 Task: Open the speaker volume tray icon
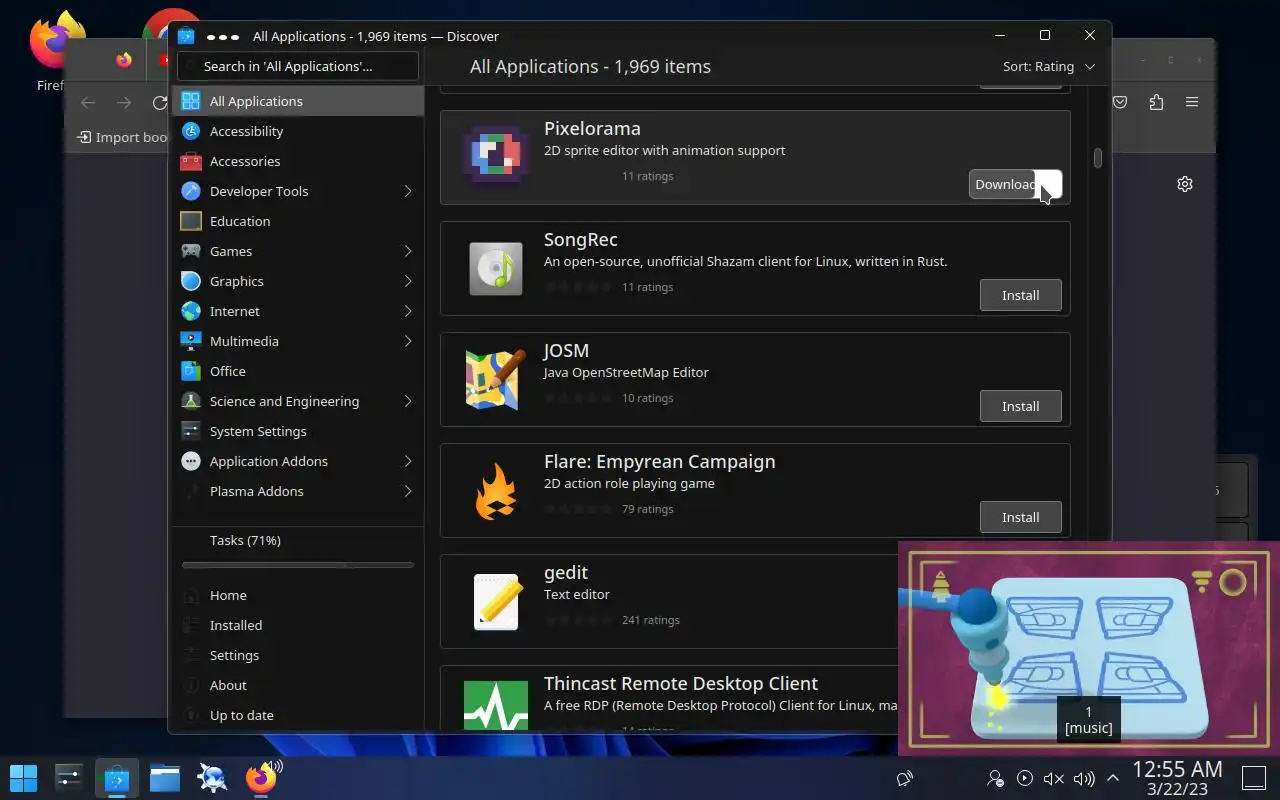[1083, 778]
